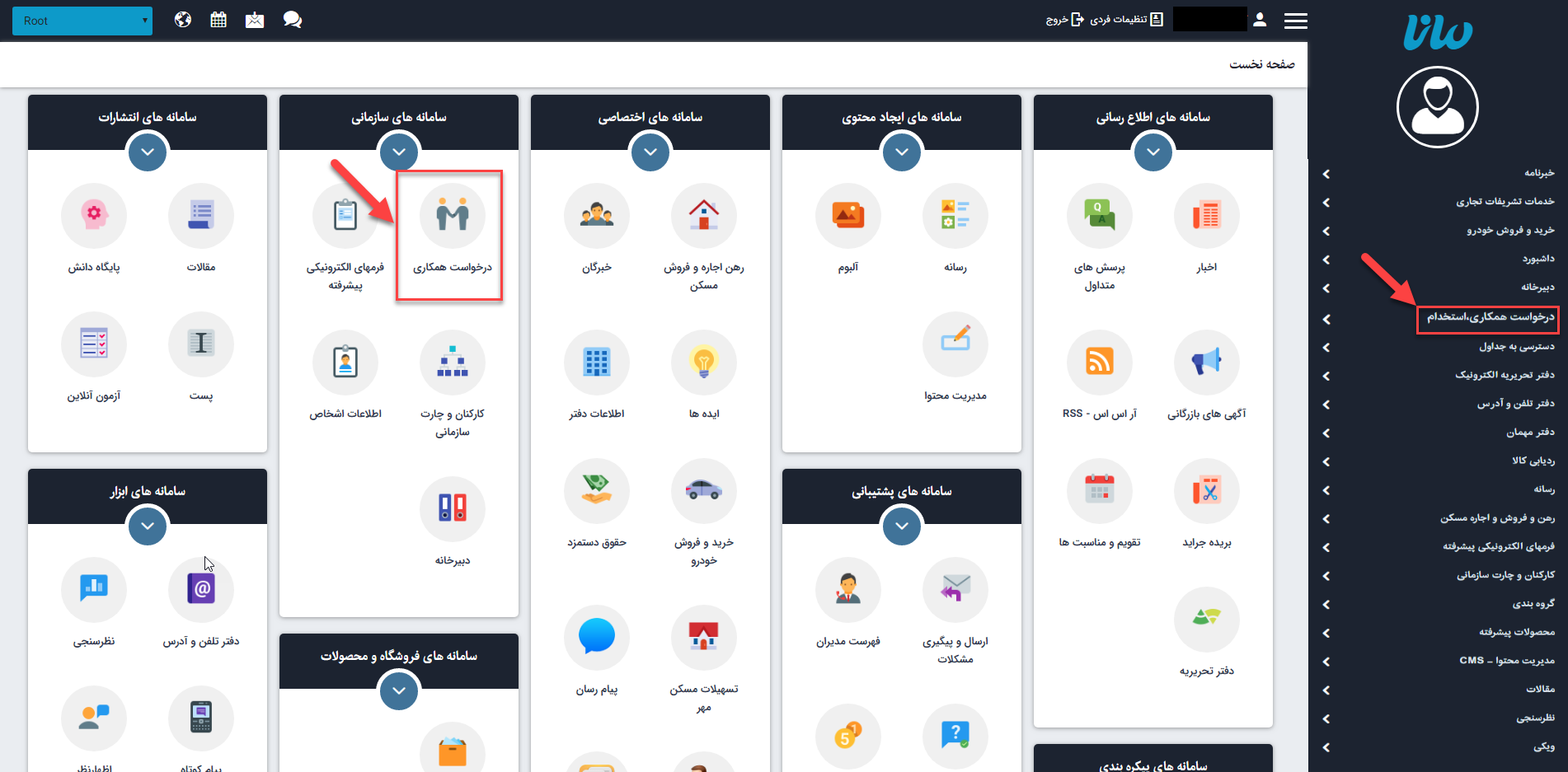The height and width of the screenshot is (772, 1568).
Task: Open the Root selector dropdown
Action: [x=82, y=20]
